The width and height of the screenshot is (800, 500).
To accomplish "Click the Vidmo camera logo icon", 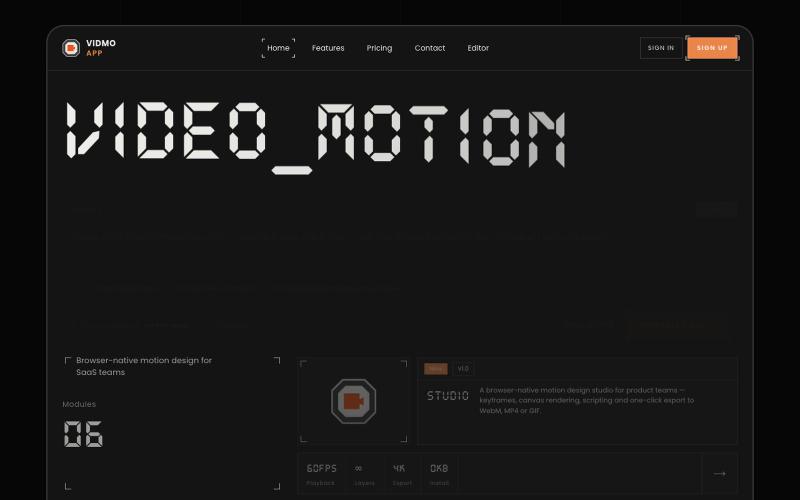I will [x=71, y=48].
